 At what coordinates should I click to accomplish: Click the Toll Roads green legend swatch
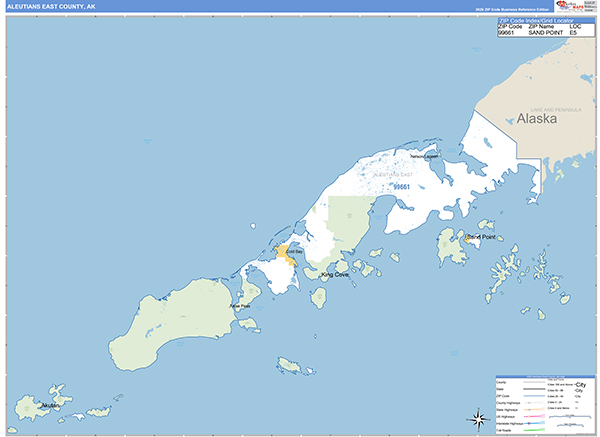click(533, 430)
